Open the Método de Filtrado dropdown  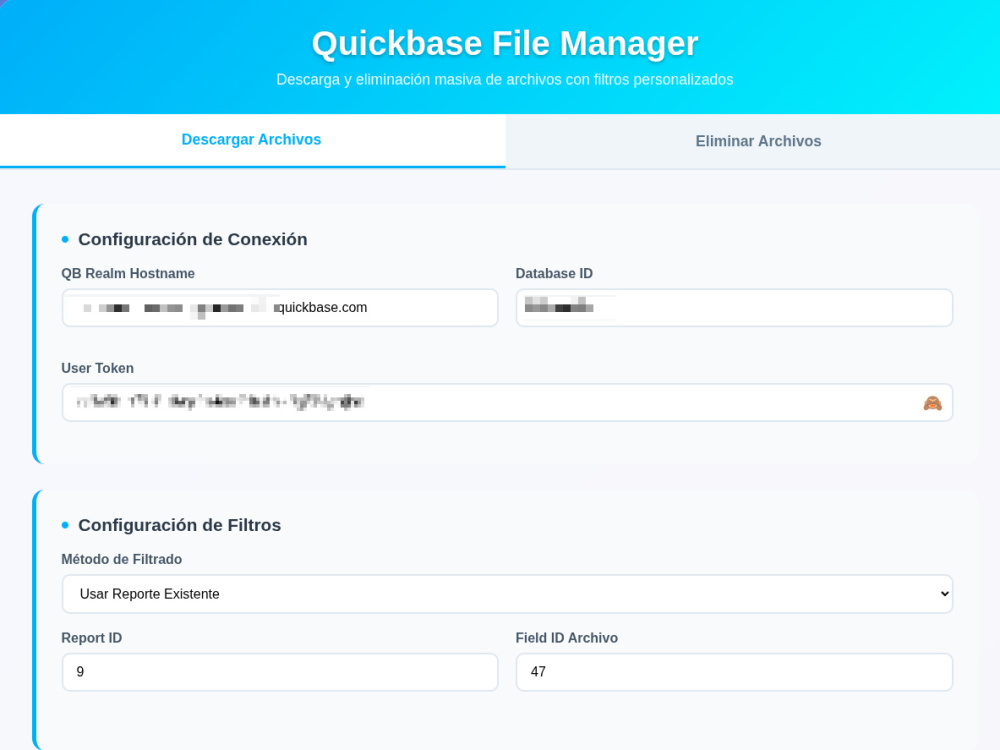(507, 594)
